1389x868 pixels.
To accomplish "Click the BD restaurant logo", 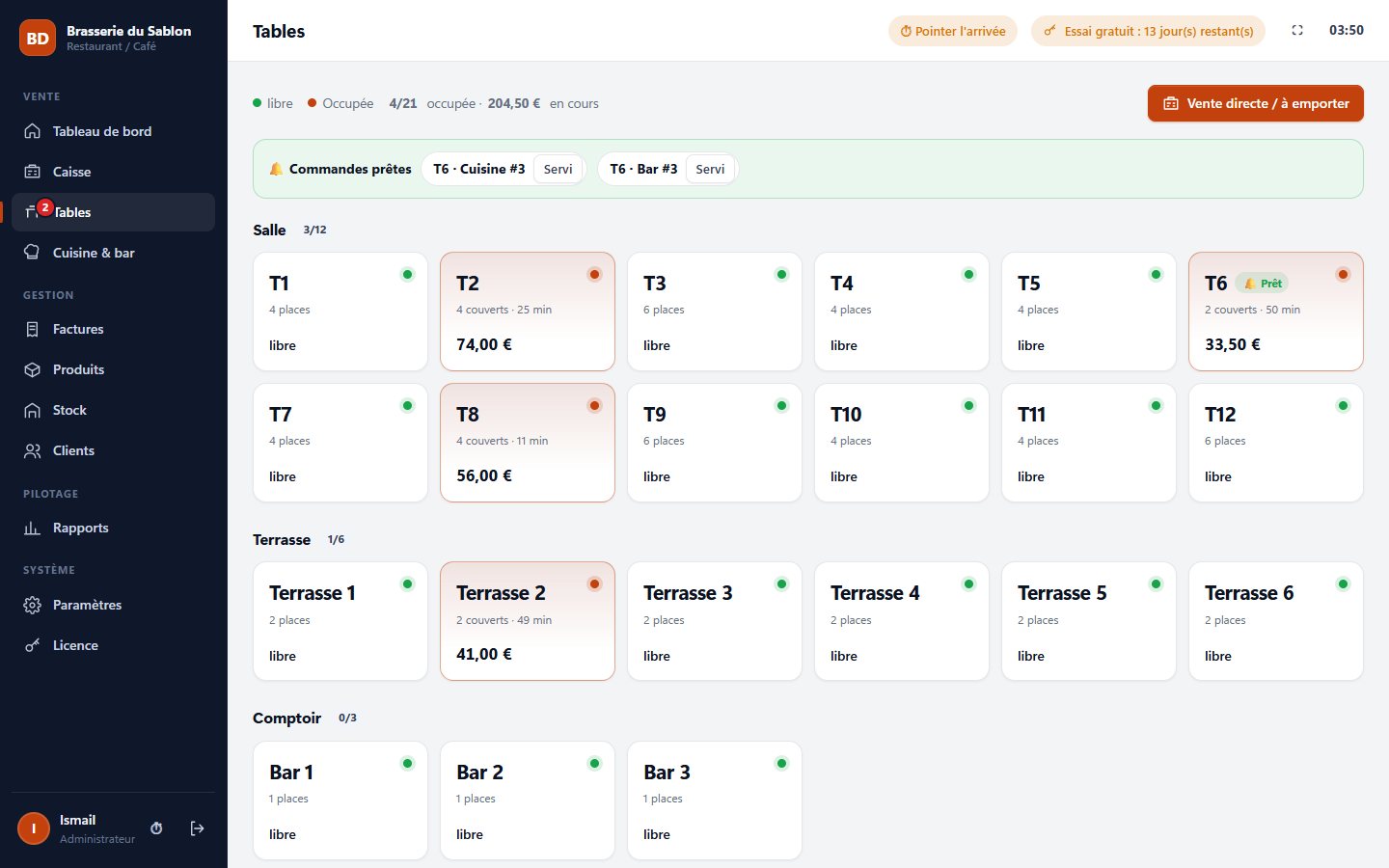I will (38, 39).
